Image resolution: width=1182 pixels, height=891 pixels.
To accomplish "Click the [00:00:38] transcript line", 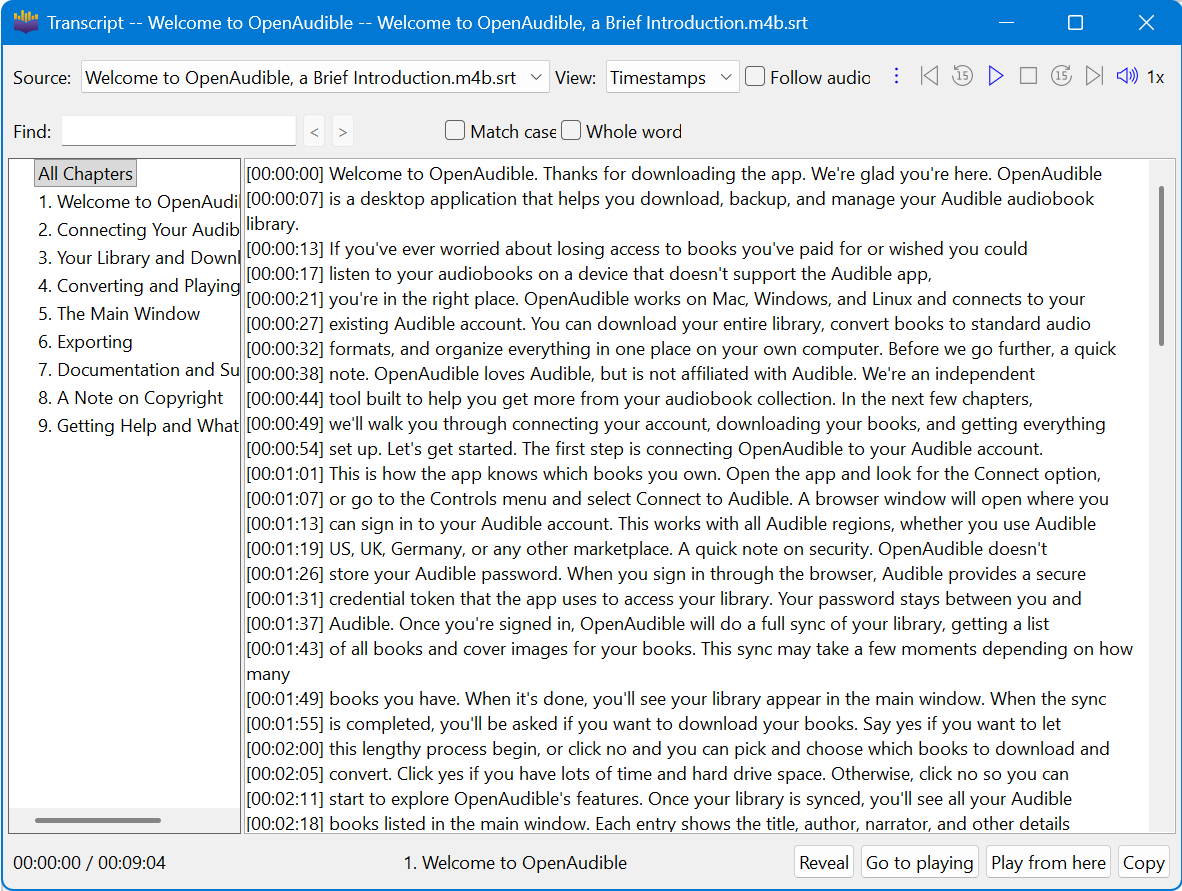I will click(641, 374).
